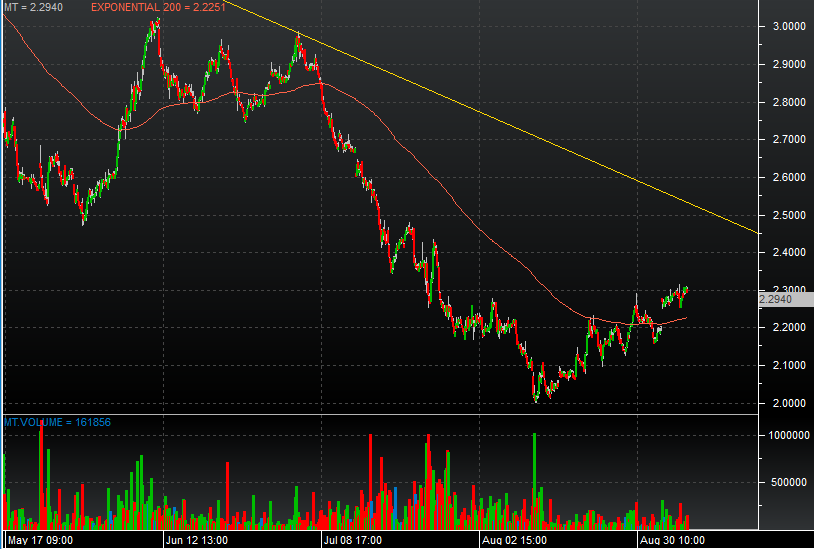
Task: Select the 2.5000 price level label
Action: pos(786,215)
